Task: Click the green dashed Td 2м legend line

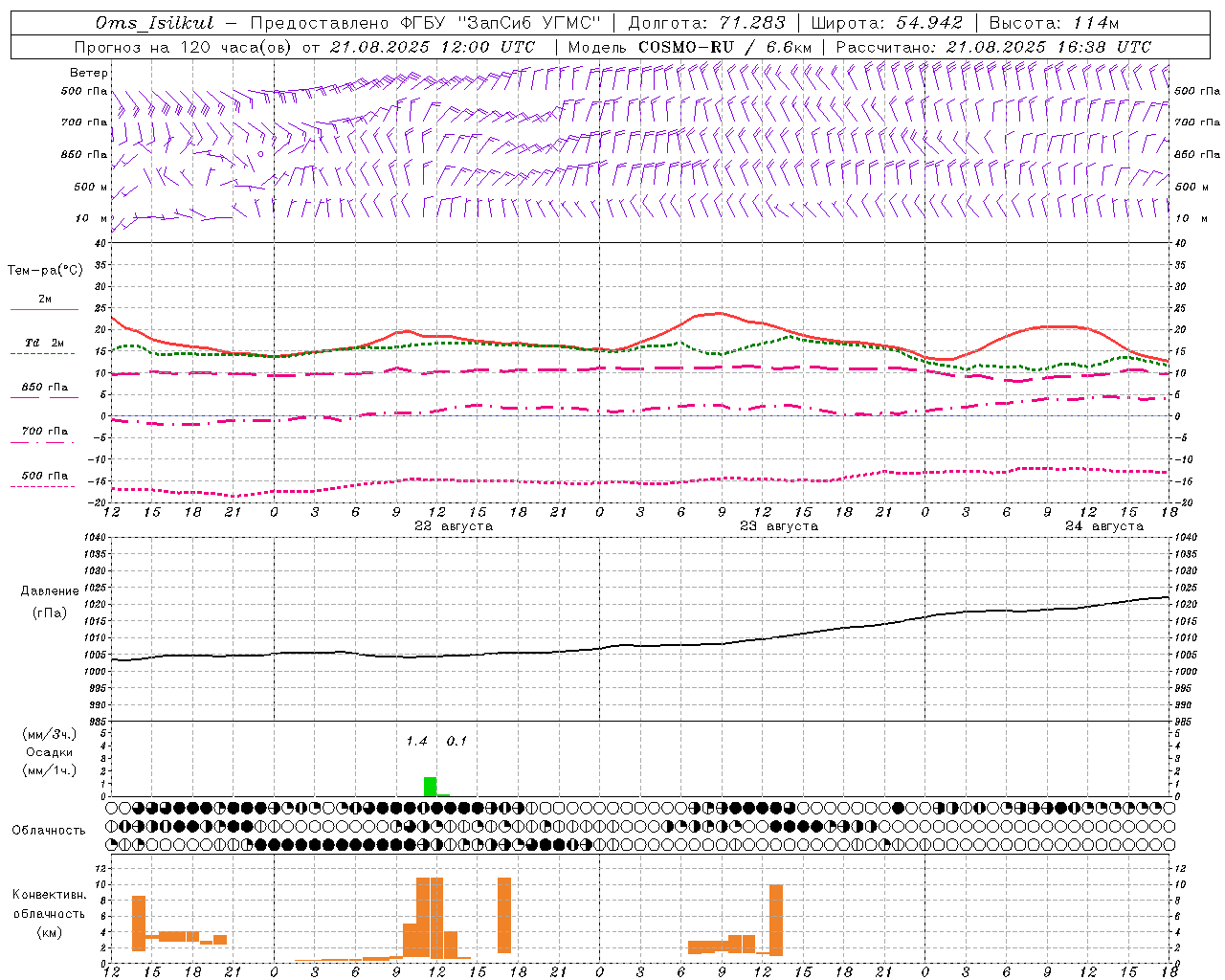Action: point(42,354)
